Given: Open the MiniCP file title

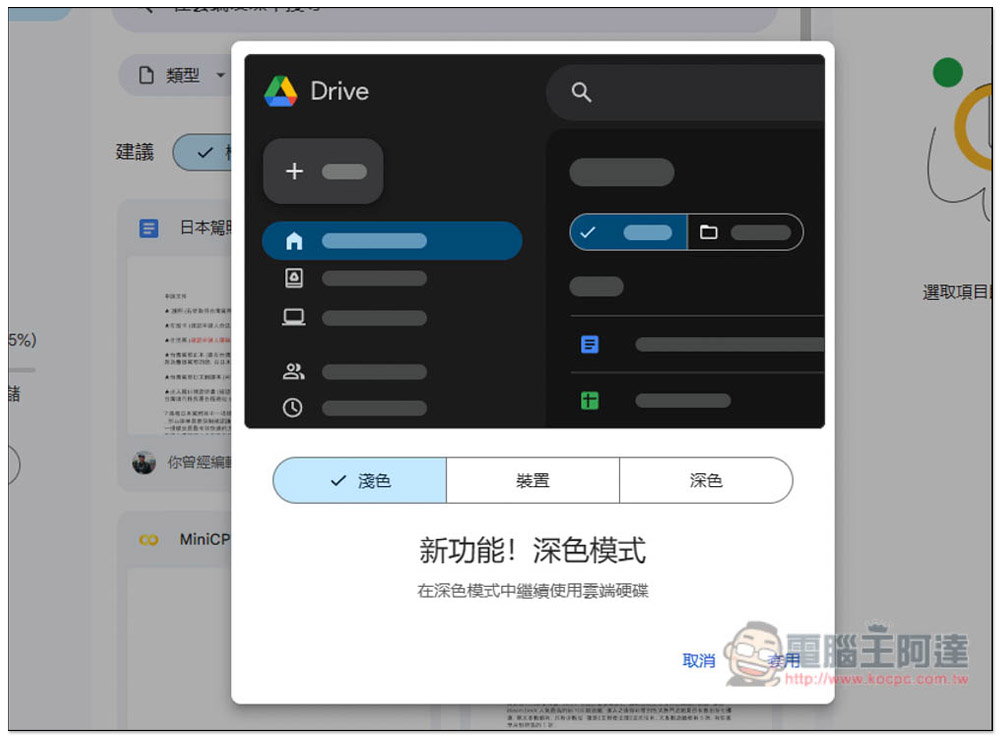Looking at the screenshot, I should (x=205, y=539).
